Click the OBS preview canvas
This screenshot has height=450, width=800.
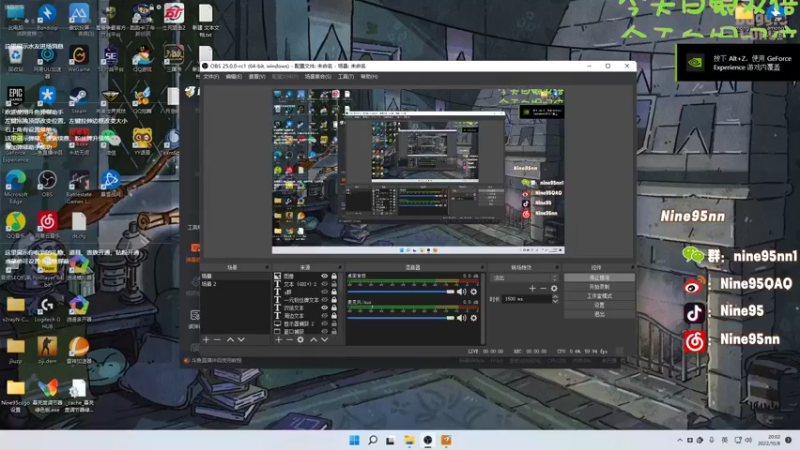(418, 171)
